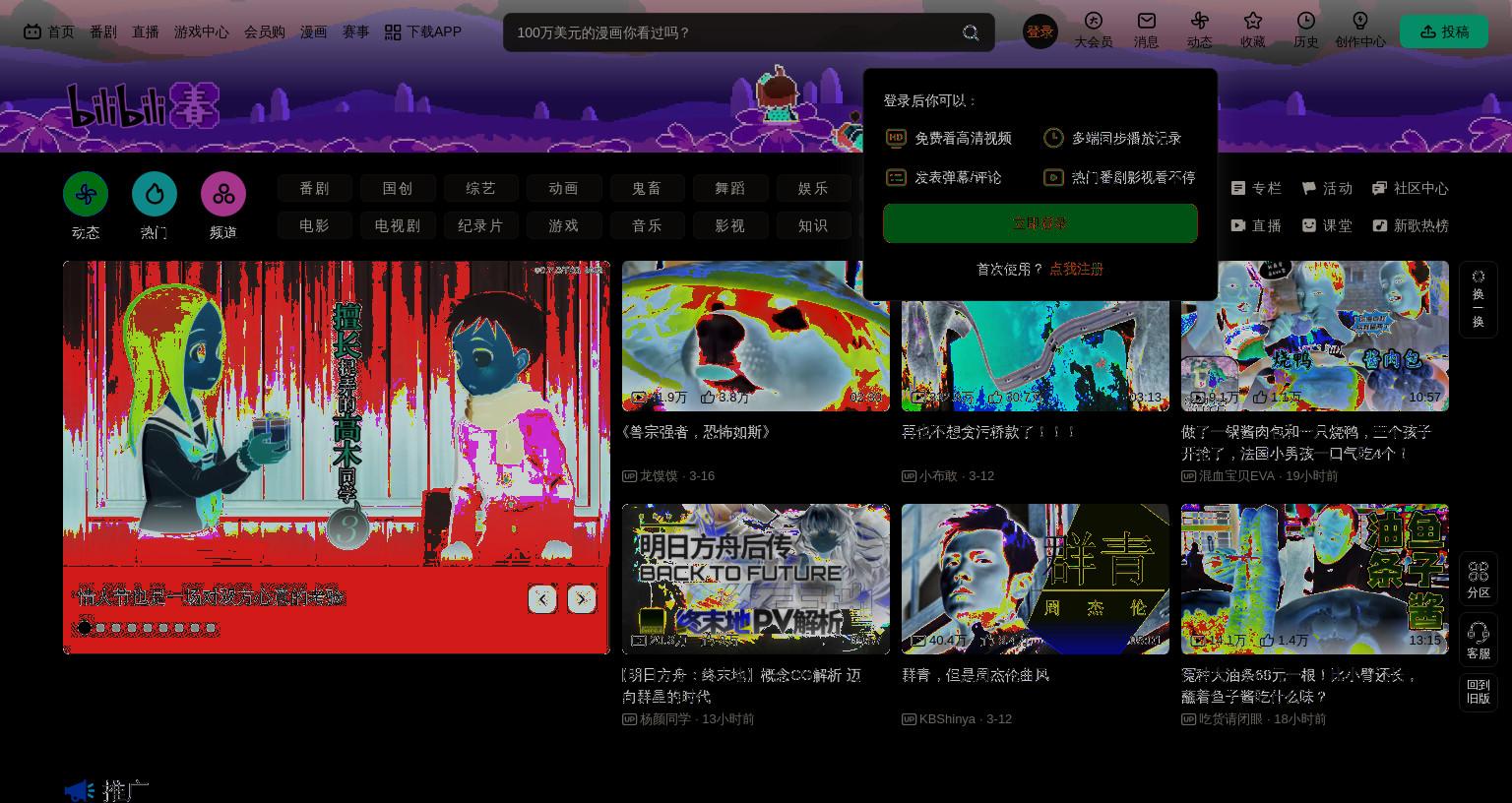Go to next carousel slide arrow

(582, 599)
